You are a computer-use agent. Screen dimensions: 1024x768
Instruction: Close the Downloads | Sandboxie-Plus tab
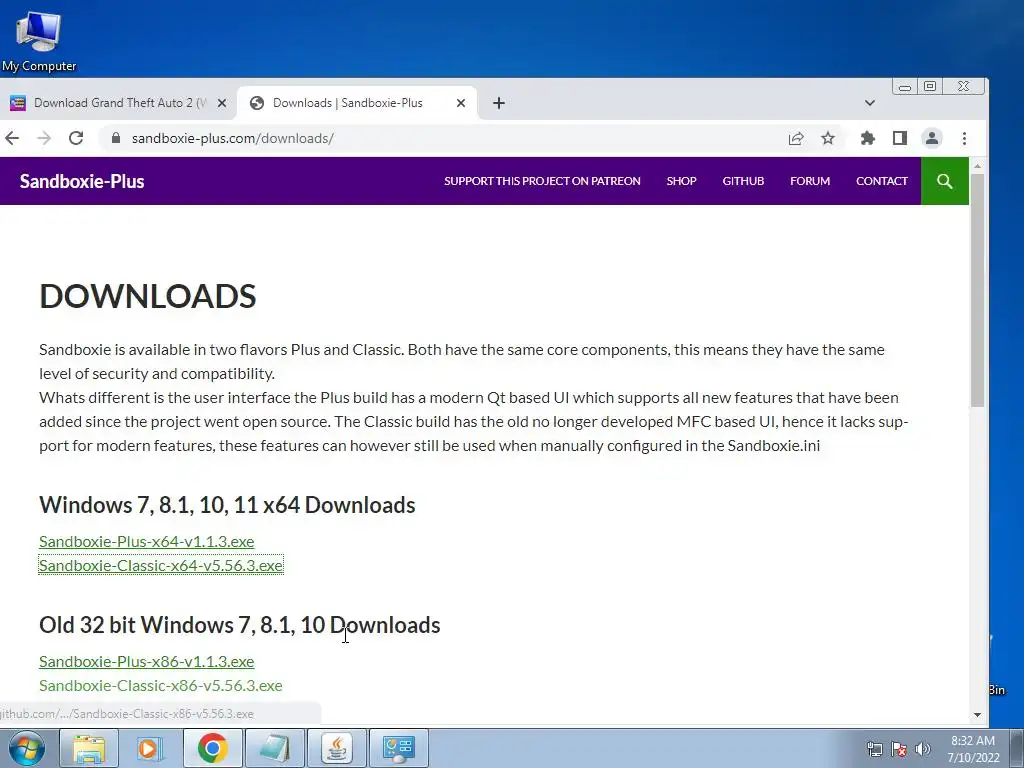point(460,103)
